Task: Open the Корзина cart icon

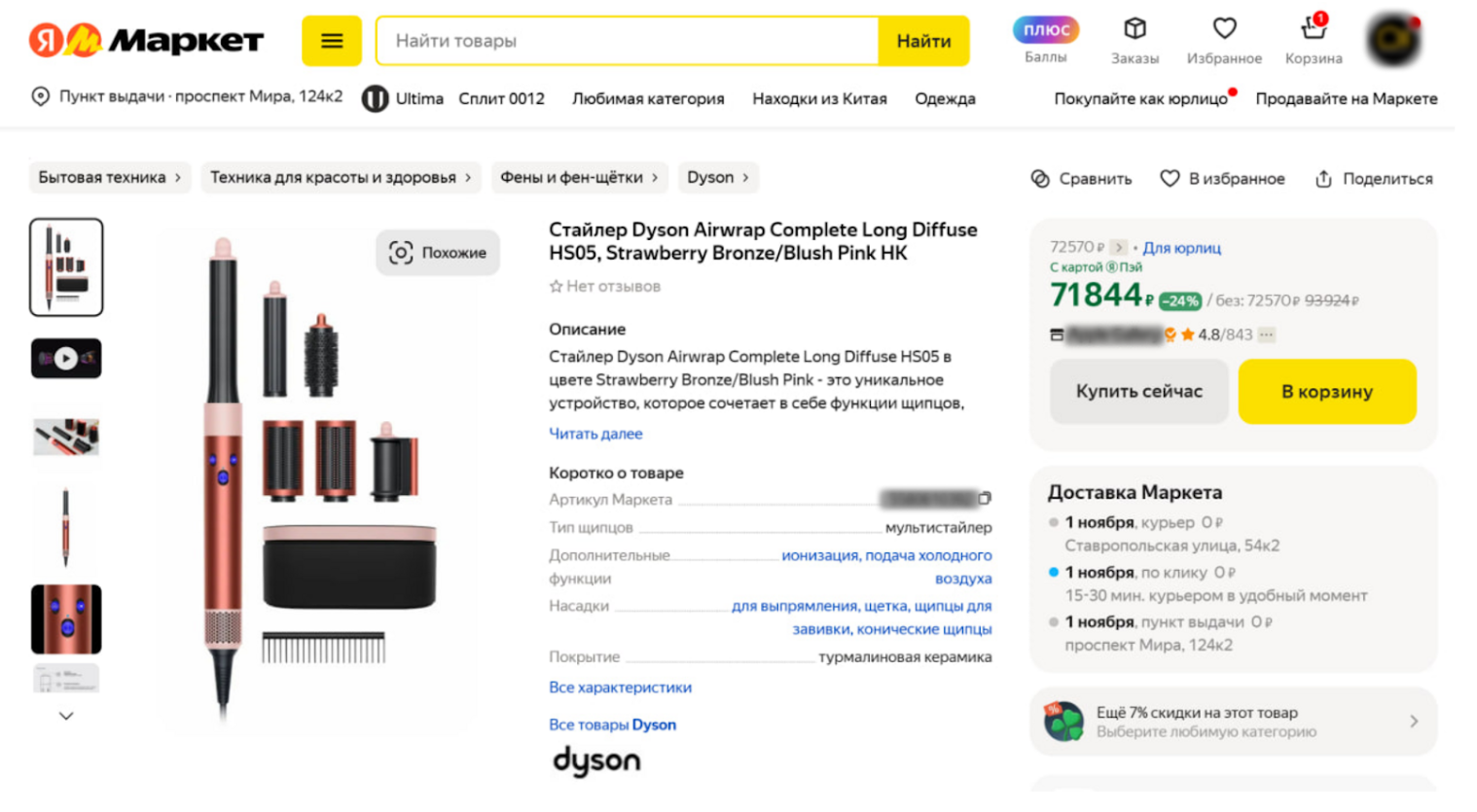Action: click(x=1314, y=29)
